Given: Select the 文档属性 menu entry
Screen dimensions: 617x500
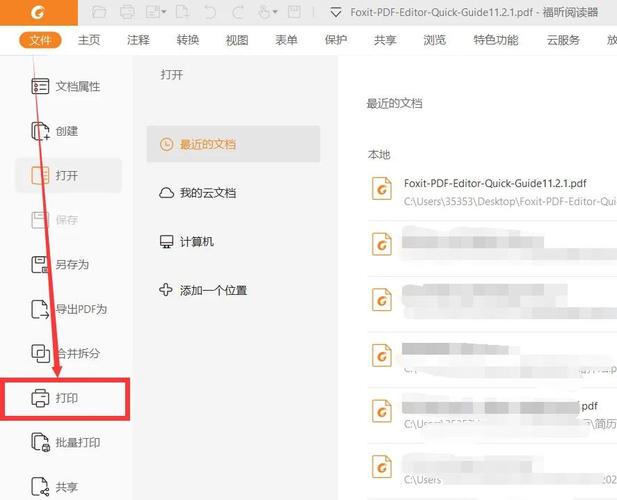Looking at the screenshot, I should point(67,86).
